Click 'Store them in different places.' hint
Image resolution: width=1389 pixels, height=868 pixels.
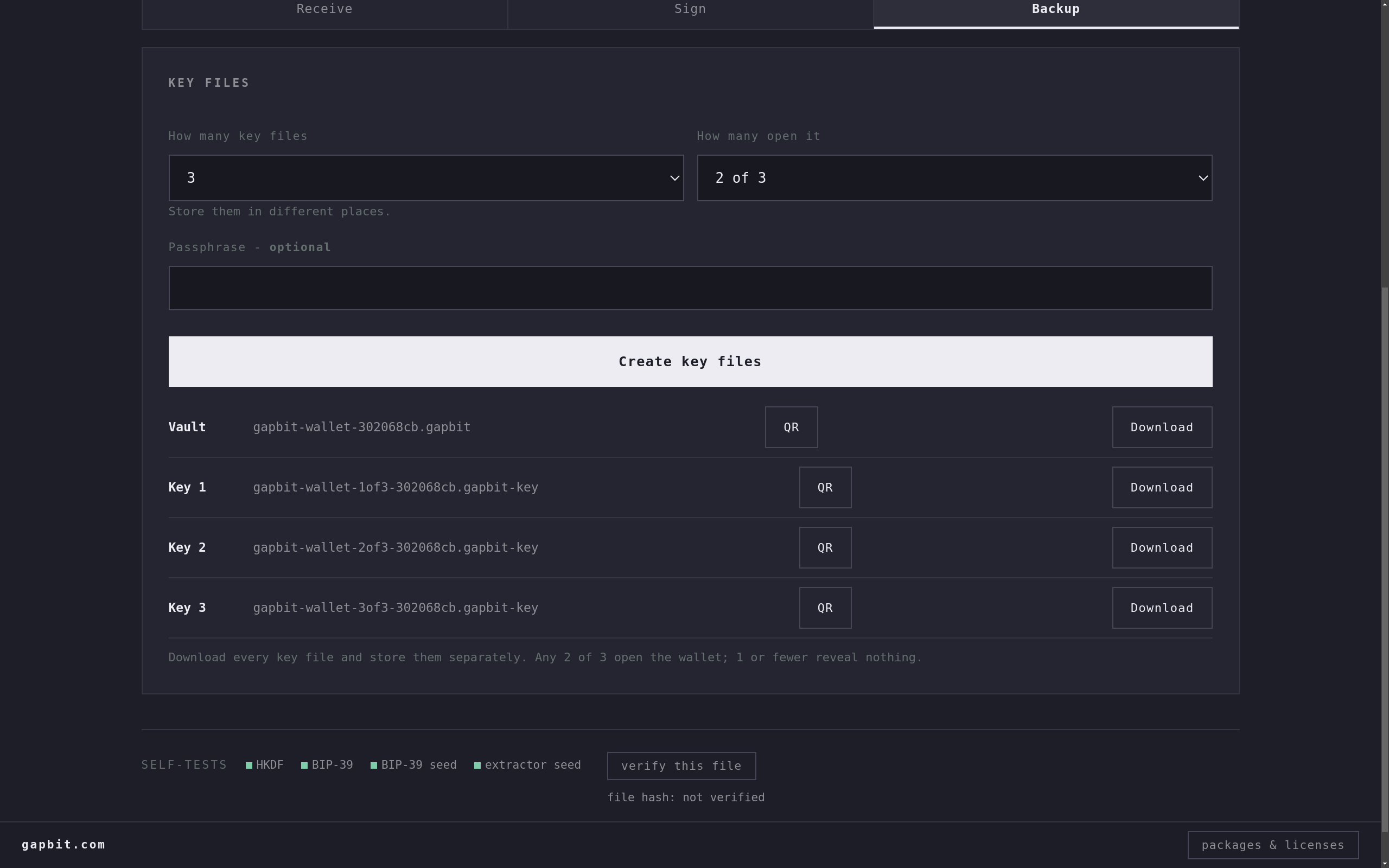279,211
